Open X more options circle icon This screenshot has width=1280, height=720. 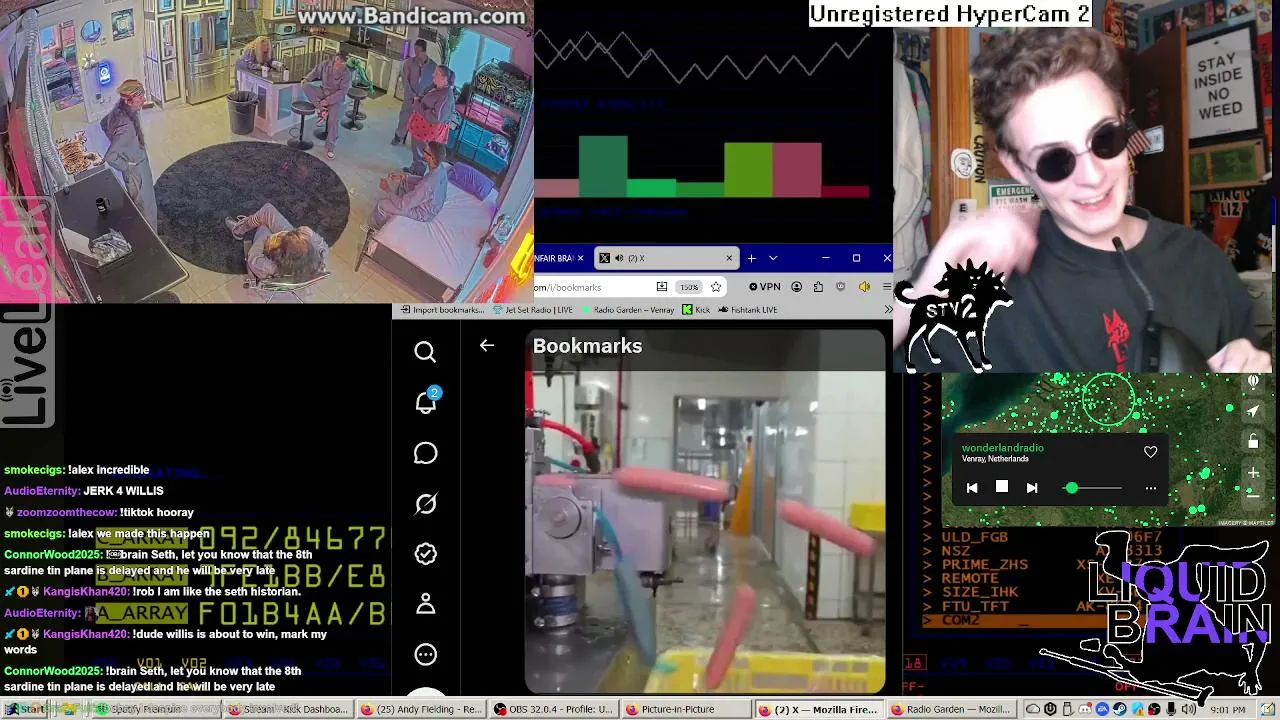point(425,654)
